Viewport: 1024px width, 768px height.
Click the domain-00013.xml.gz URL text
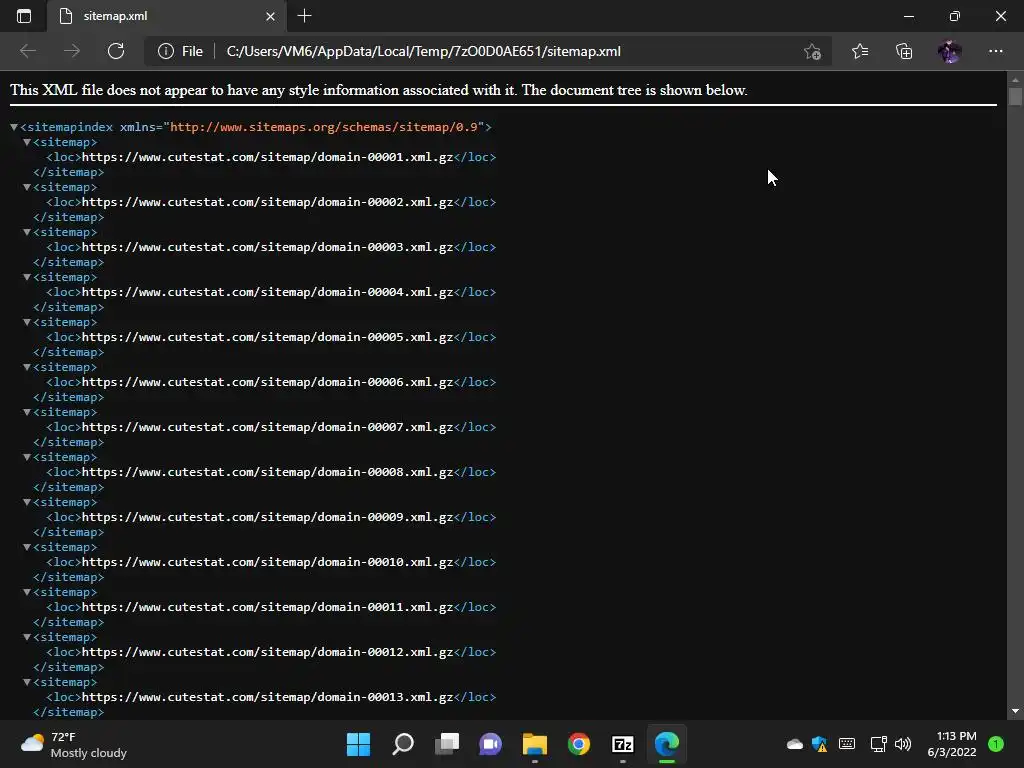coord(267,697)
